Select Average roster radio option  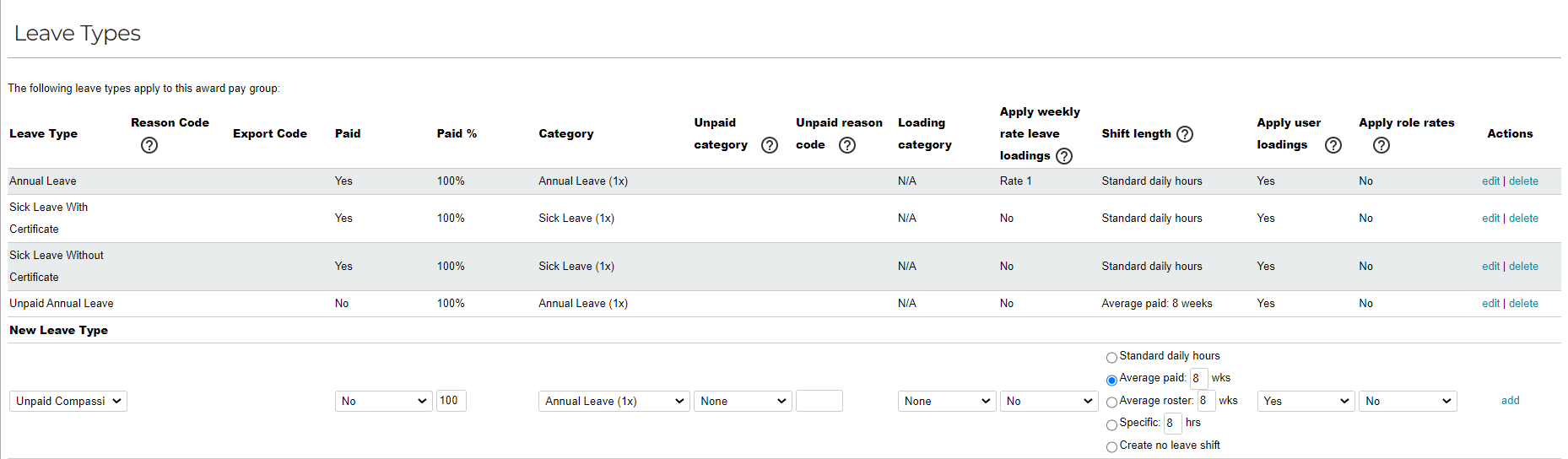tap(1111, 402)
